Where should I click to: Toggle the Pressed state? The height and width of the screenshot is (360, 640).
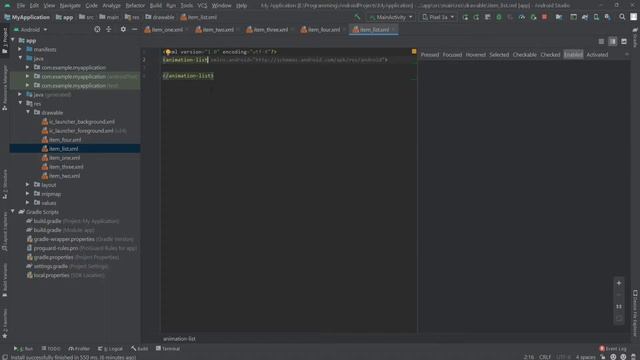[430, 55]
